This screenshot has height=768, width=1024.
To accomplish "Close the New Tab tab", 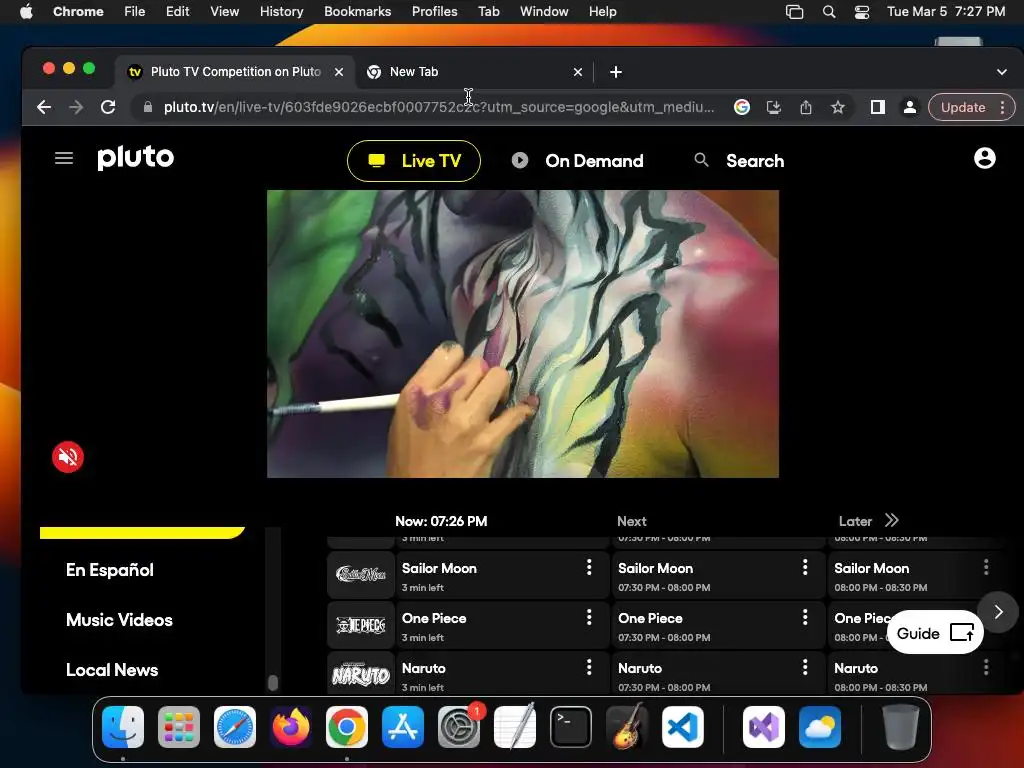I will pyautogui.click(x=577, y=72).
